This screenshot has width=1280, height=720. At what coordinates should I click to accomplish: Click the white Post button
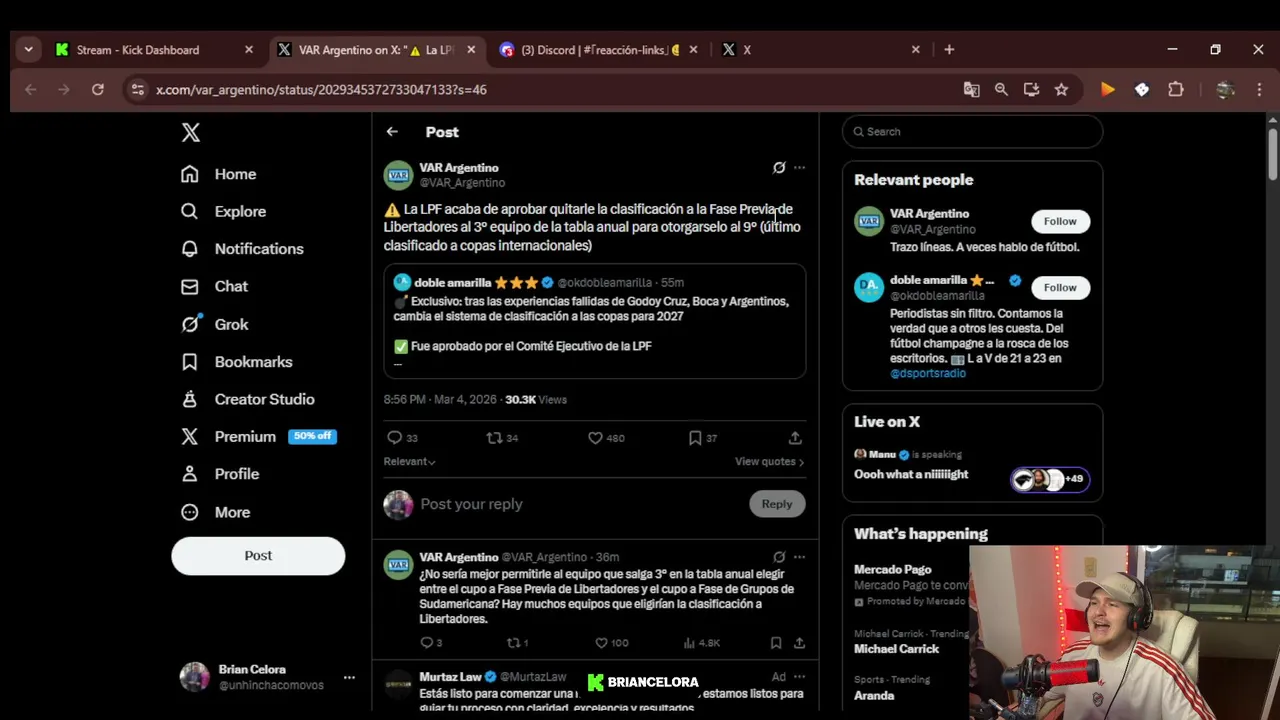(258, 556)
